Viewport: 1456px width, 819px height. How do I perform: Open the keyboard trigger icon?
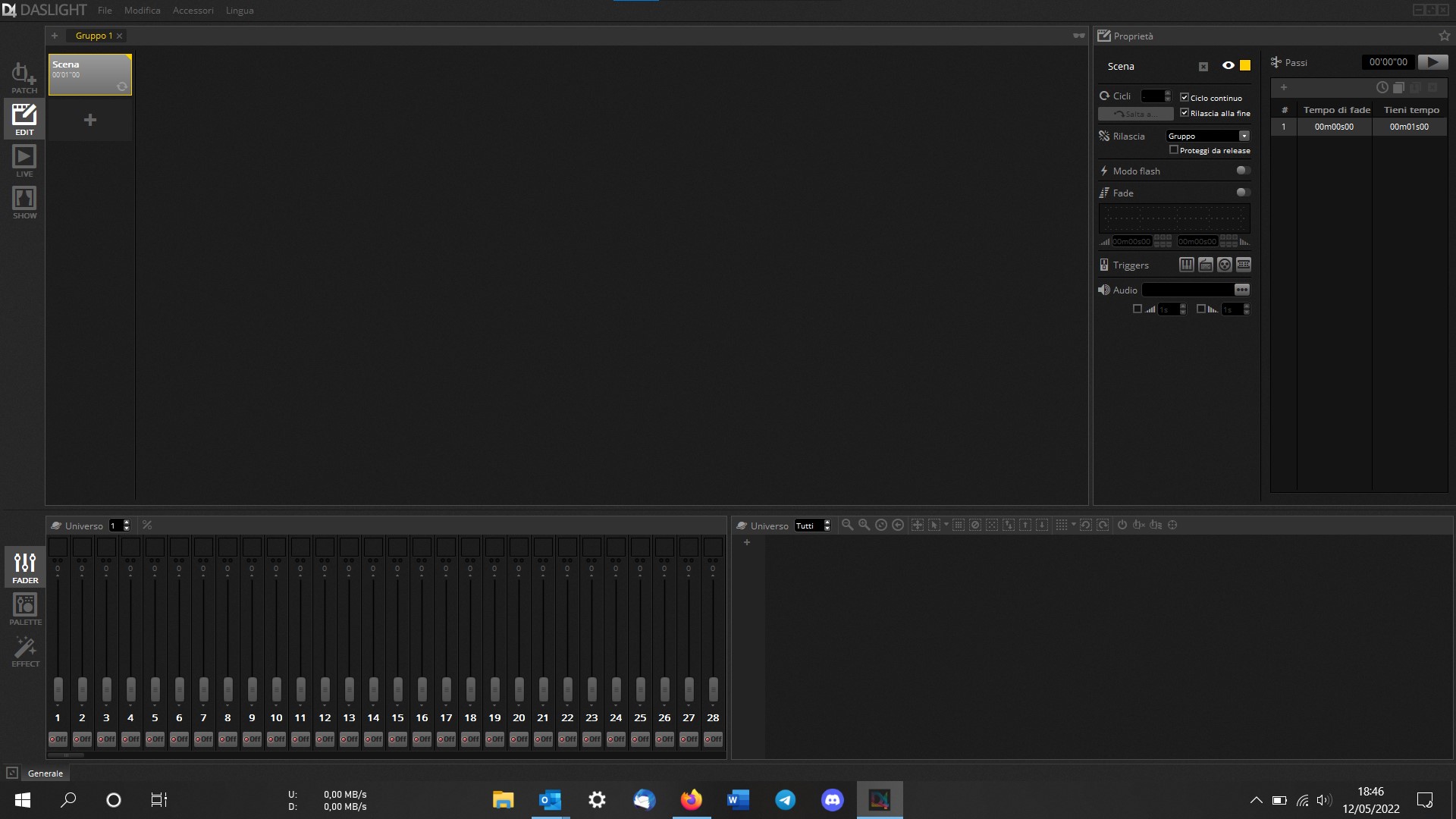1206,265
